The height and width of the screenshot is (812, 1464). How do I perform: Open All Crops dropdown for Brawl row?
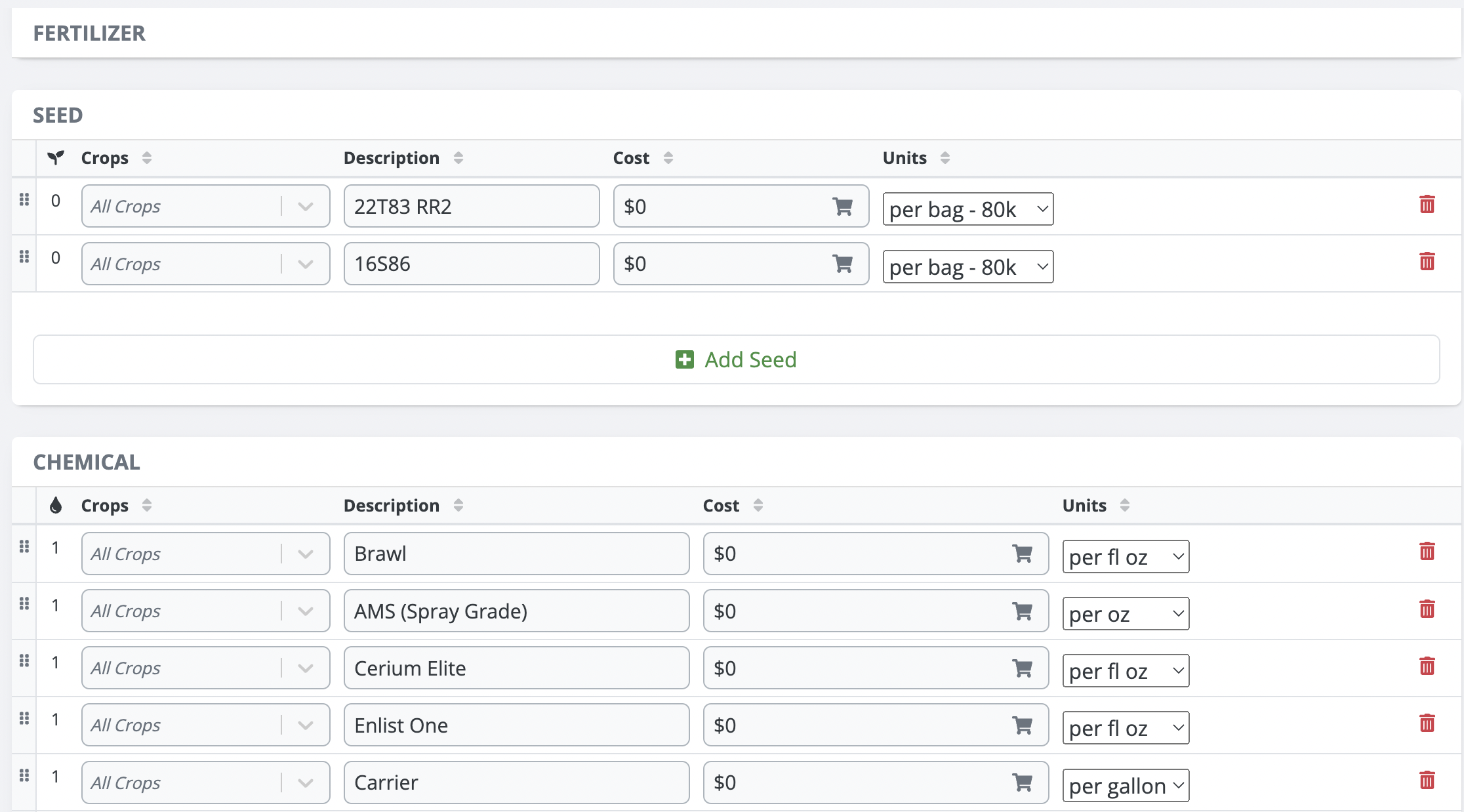click(x=205, y=554)
